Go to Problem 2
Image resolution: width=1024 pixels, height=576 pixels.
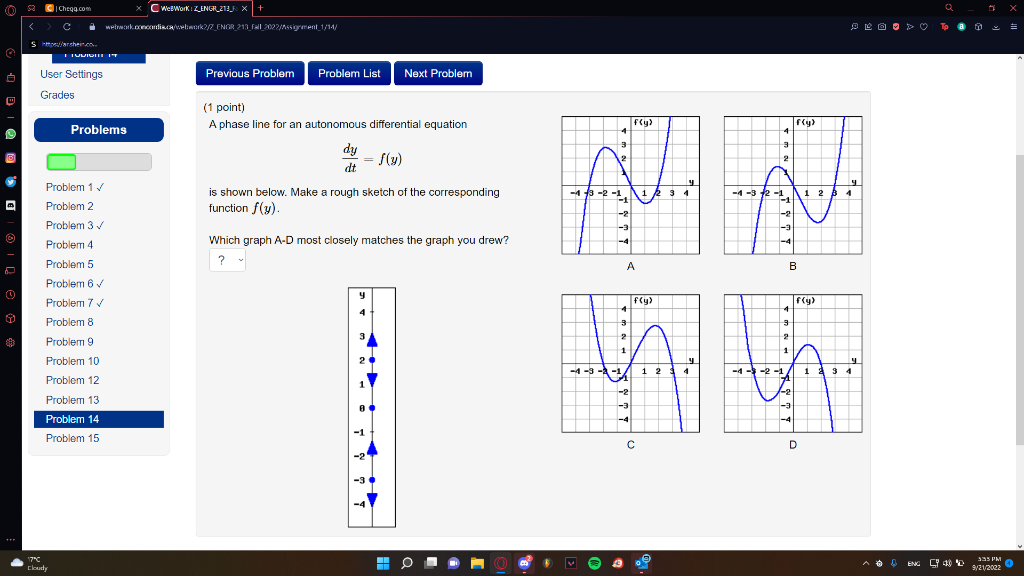[69, 206]
